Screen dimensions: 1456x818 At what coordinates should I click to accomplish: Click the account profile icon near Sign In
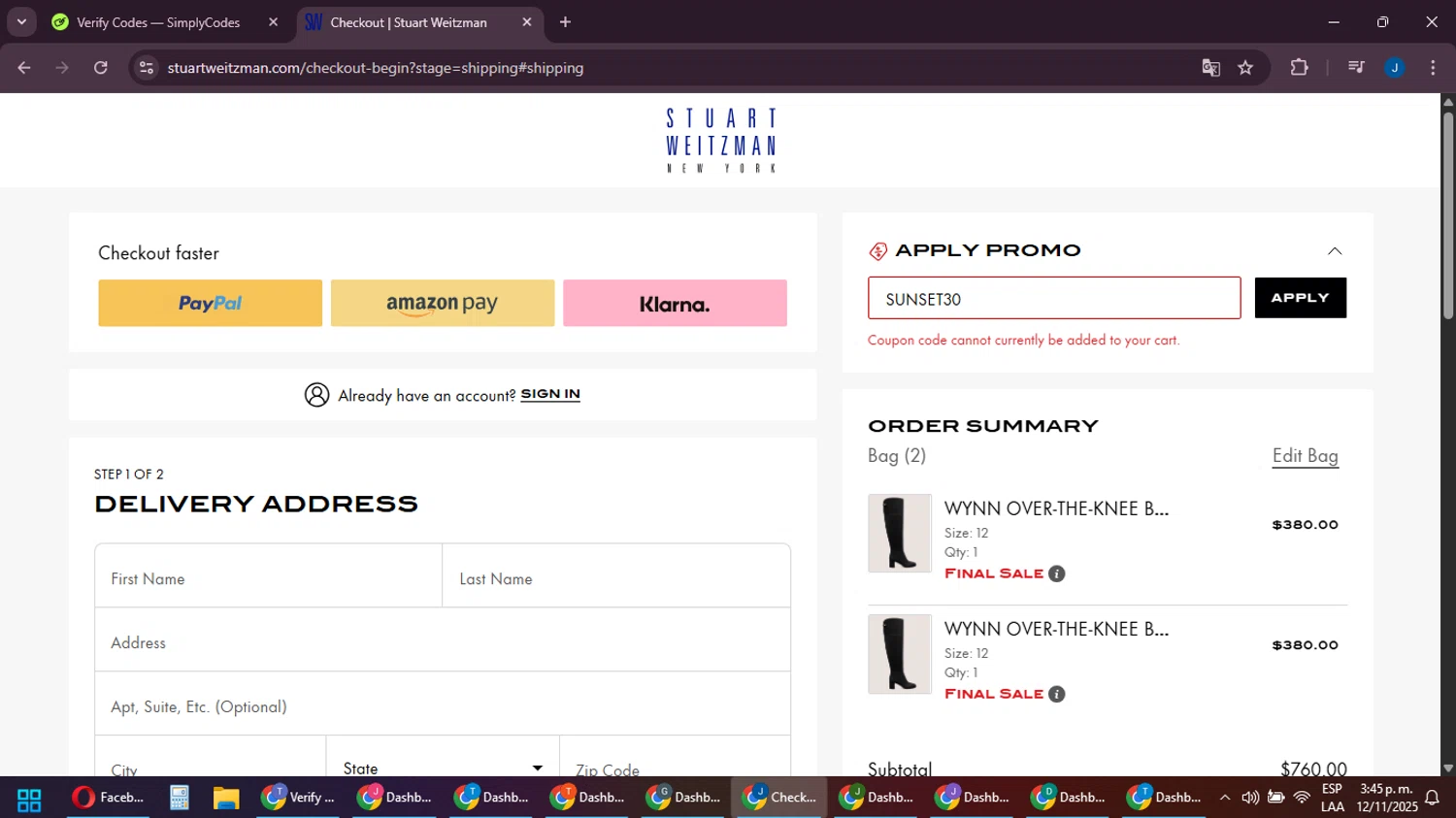point(316,394)
